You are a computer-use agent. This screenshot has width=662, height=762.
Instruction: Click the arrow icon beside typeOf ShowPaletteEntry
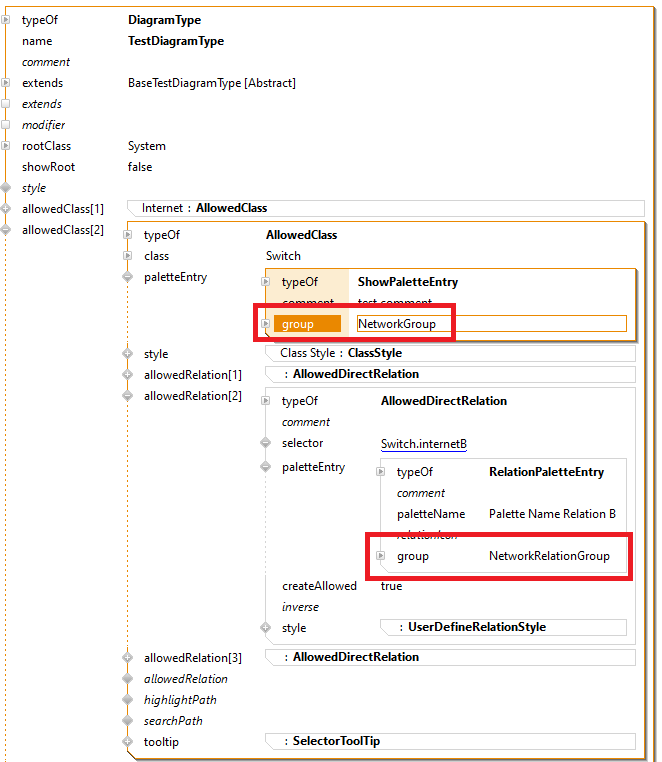[x=266, y=282]
